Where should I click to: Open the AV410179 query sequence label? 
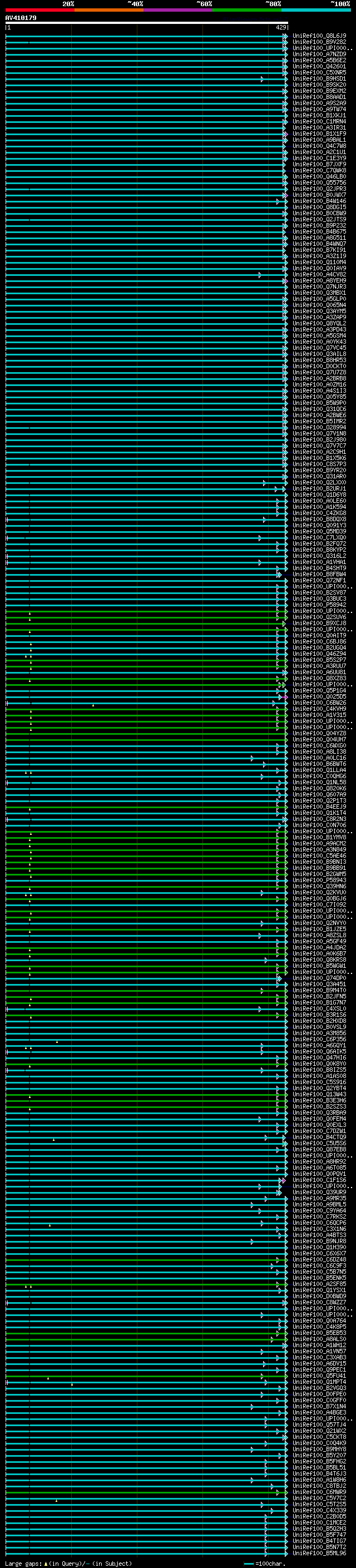tap(21, 18)
